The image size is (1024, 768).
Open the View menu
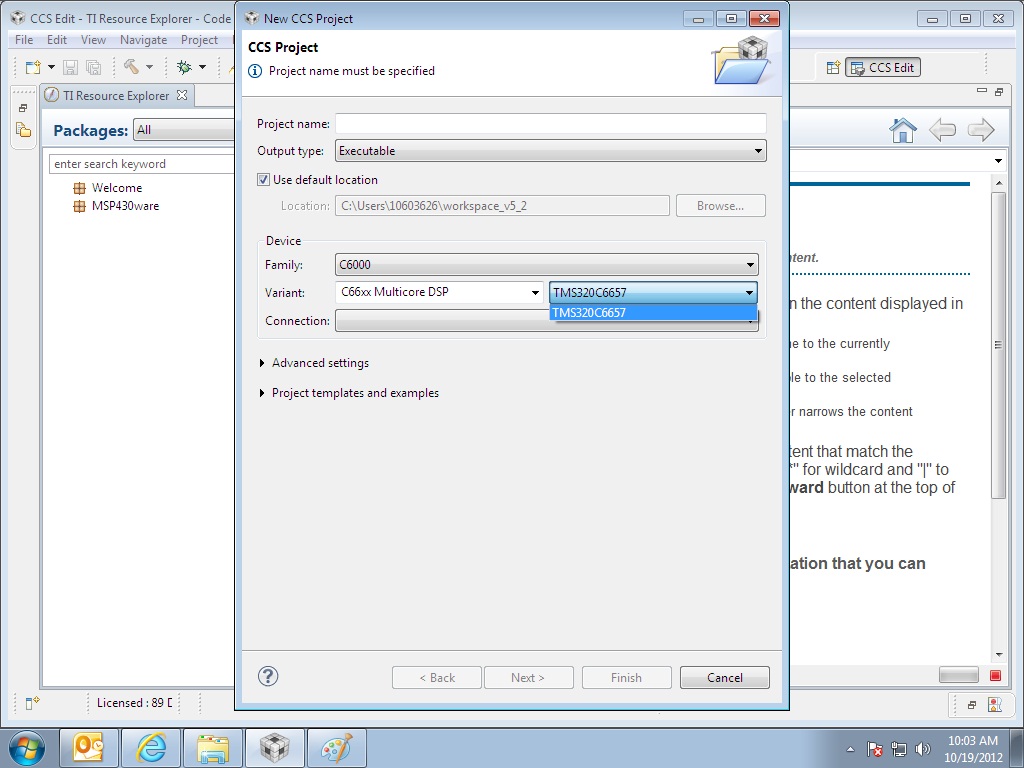[93, 40]
